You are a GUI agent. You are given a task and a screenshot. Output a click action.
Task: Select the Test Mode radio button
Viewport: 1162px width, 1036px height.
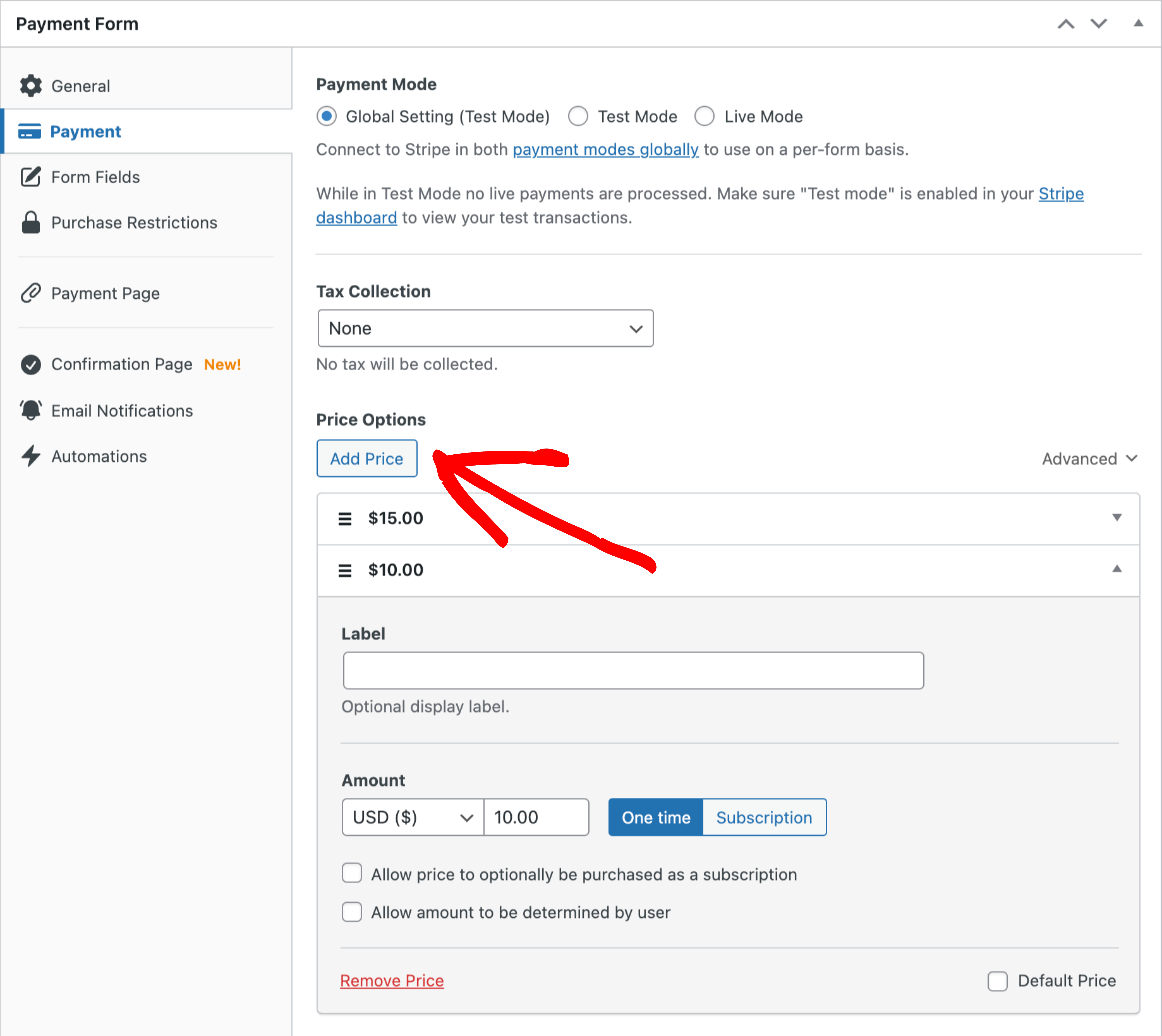point(578,116)
